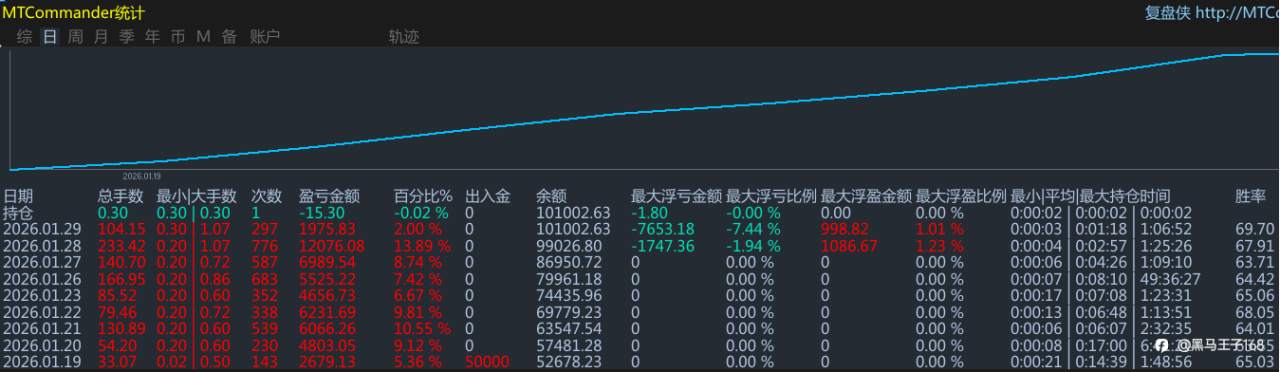Click total lots value 233.42
Screen dimensions: 1280x372
click(x=121, y=246)
